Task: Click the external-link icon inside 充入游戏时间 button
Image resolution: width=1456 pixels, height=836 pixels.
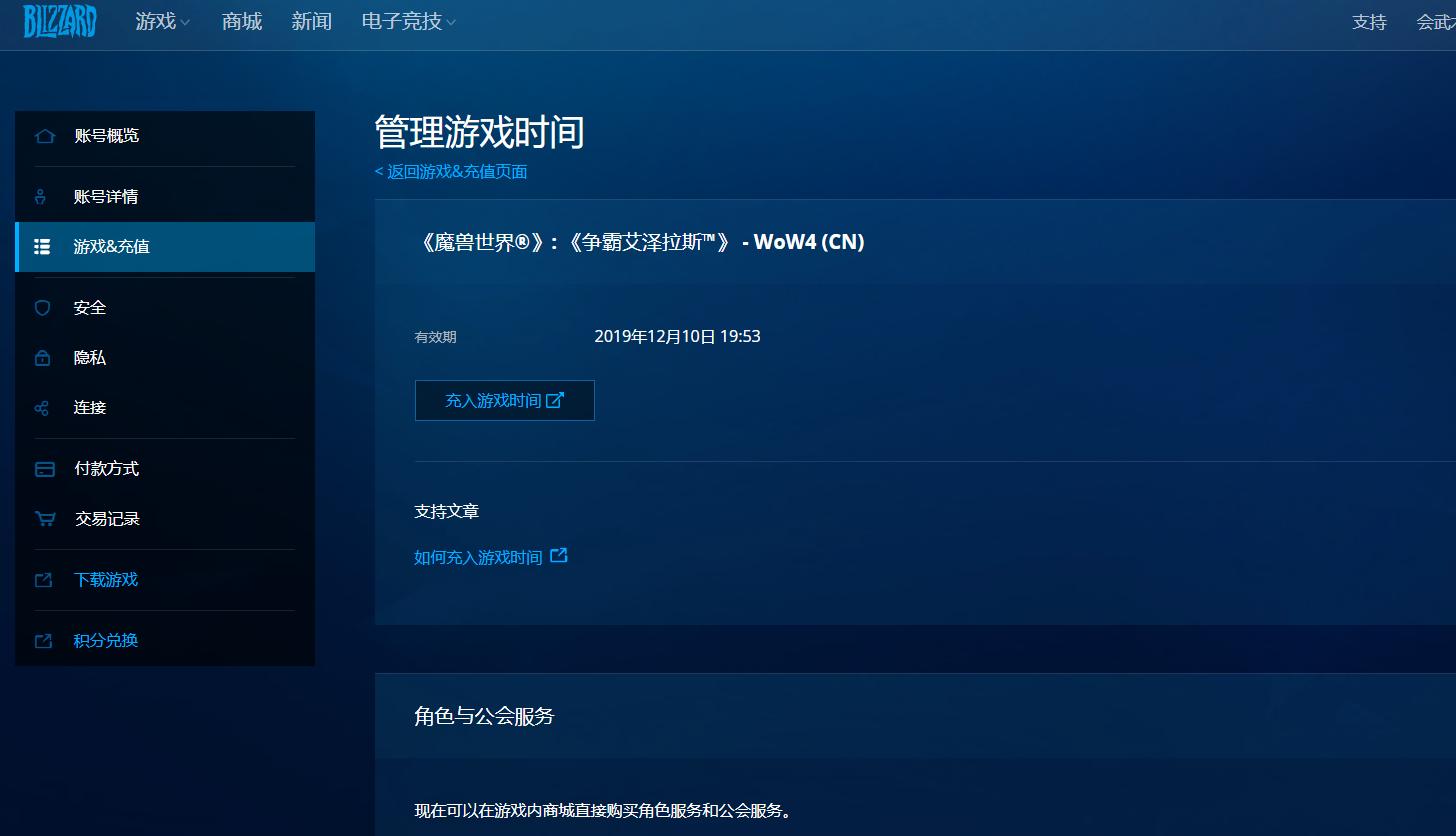Action: (x=556, y=400)
